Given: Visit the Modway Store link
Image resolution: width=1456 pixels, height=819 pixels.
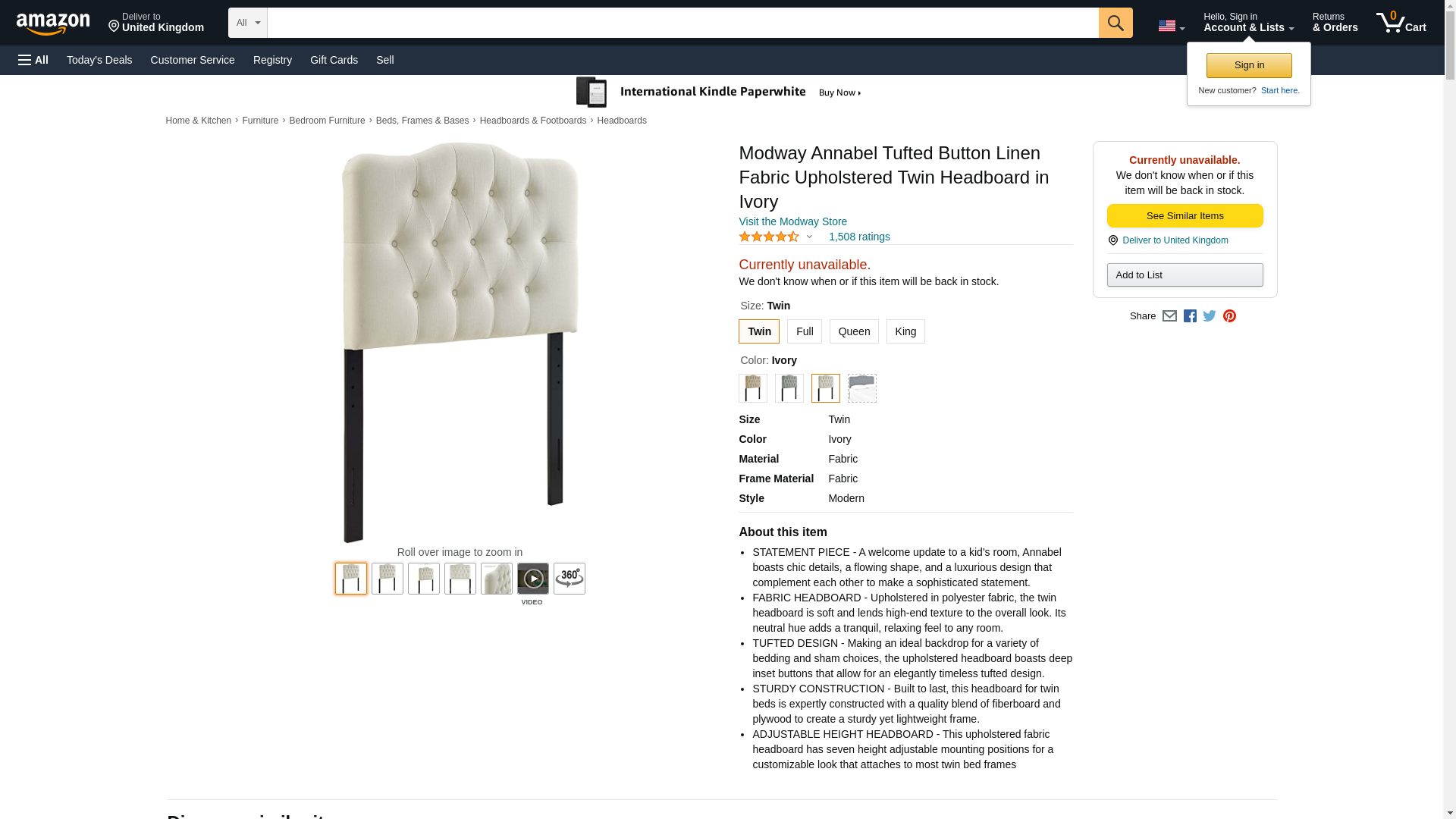Looking at the screenshot, I should [792, 221].
